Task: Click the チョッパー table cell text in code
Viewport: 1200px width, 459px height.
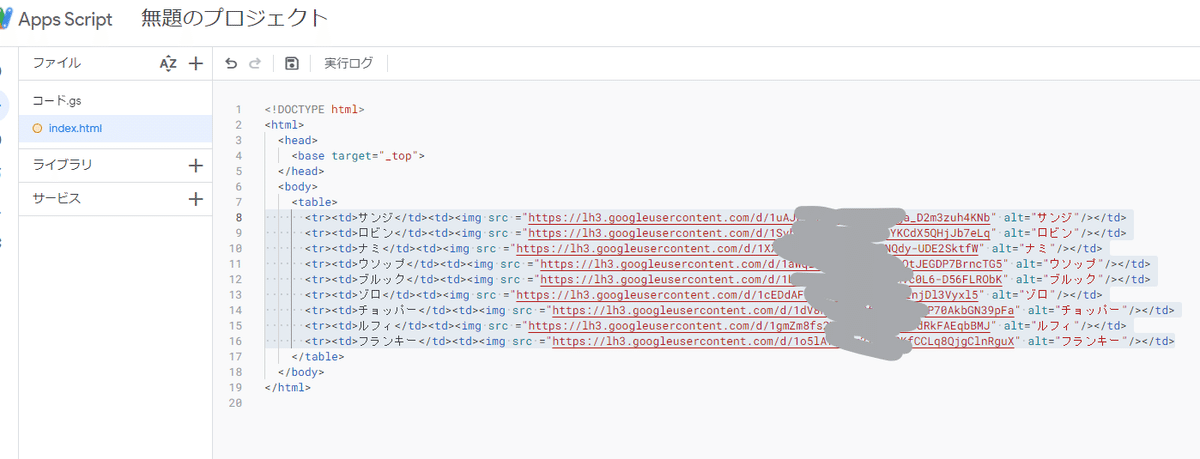Action: pos(389,310)
